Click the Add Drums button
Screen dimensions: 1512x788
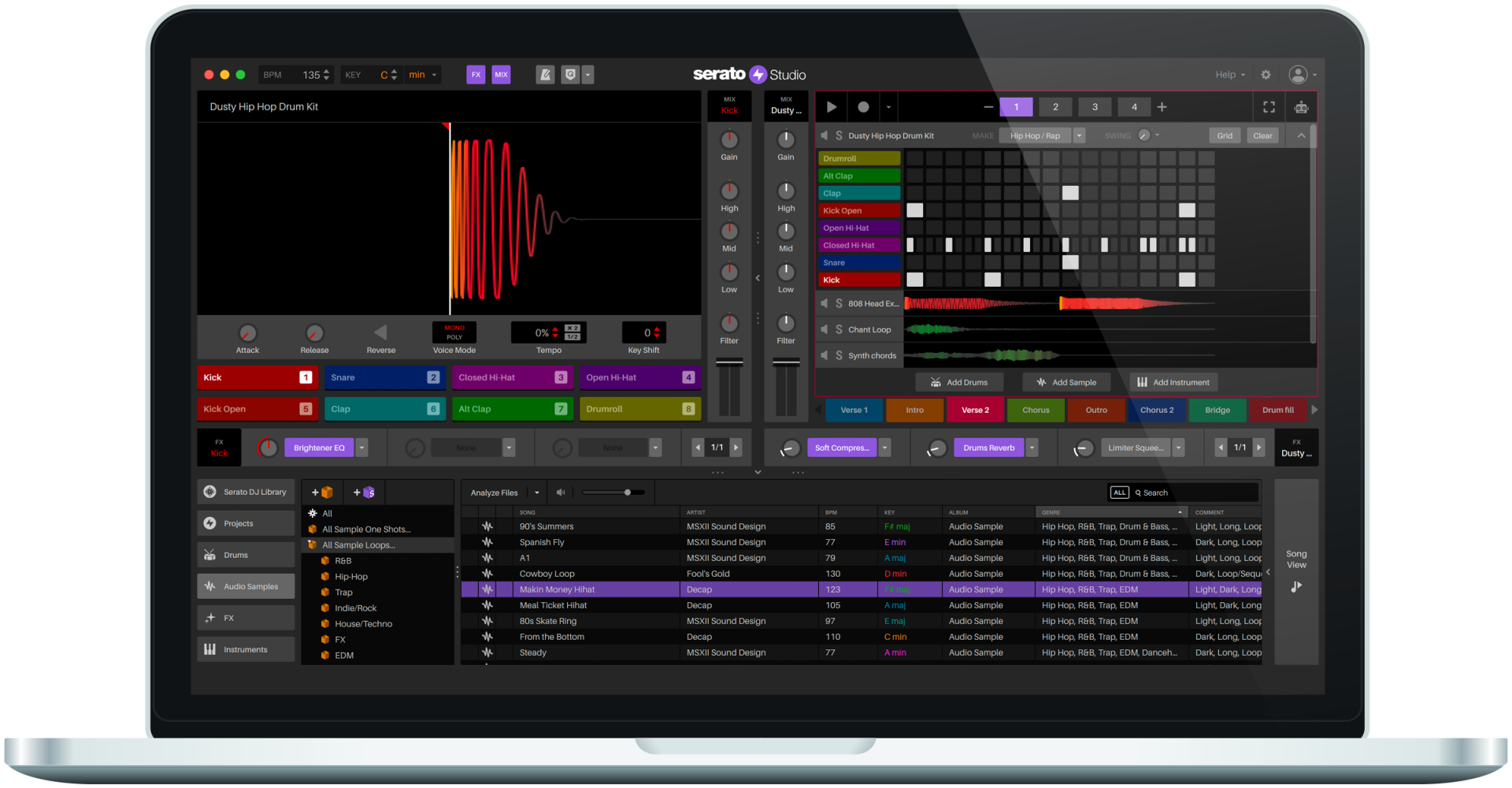point(958,382)
